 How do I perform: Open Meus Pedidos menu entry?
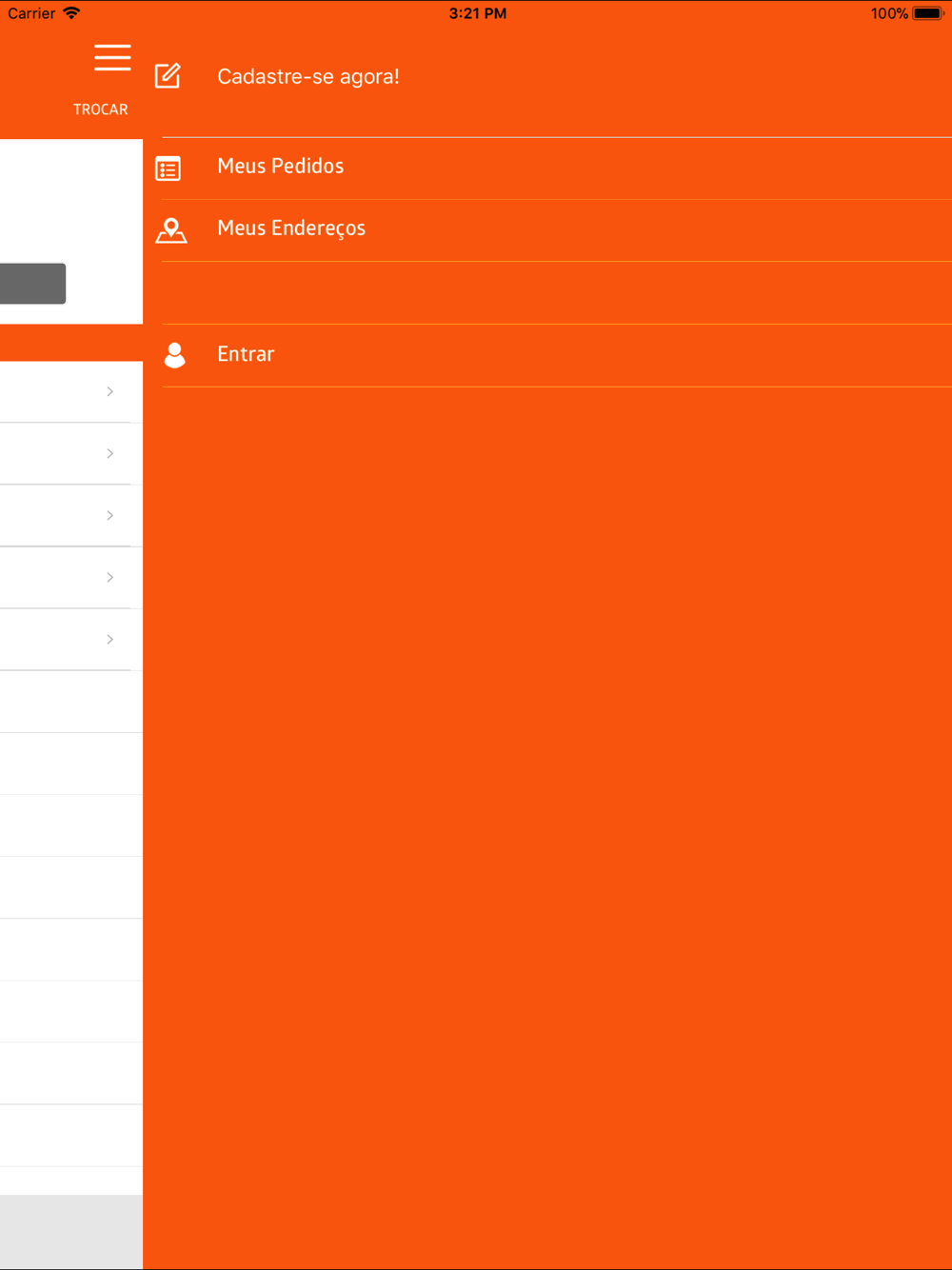[x=281, y=166]
